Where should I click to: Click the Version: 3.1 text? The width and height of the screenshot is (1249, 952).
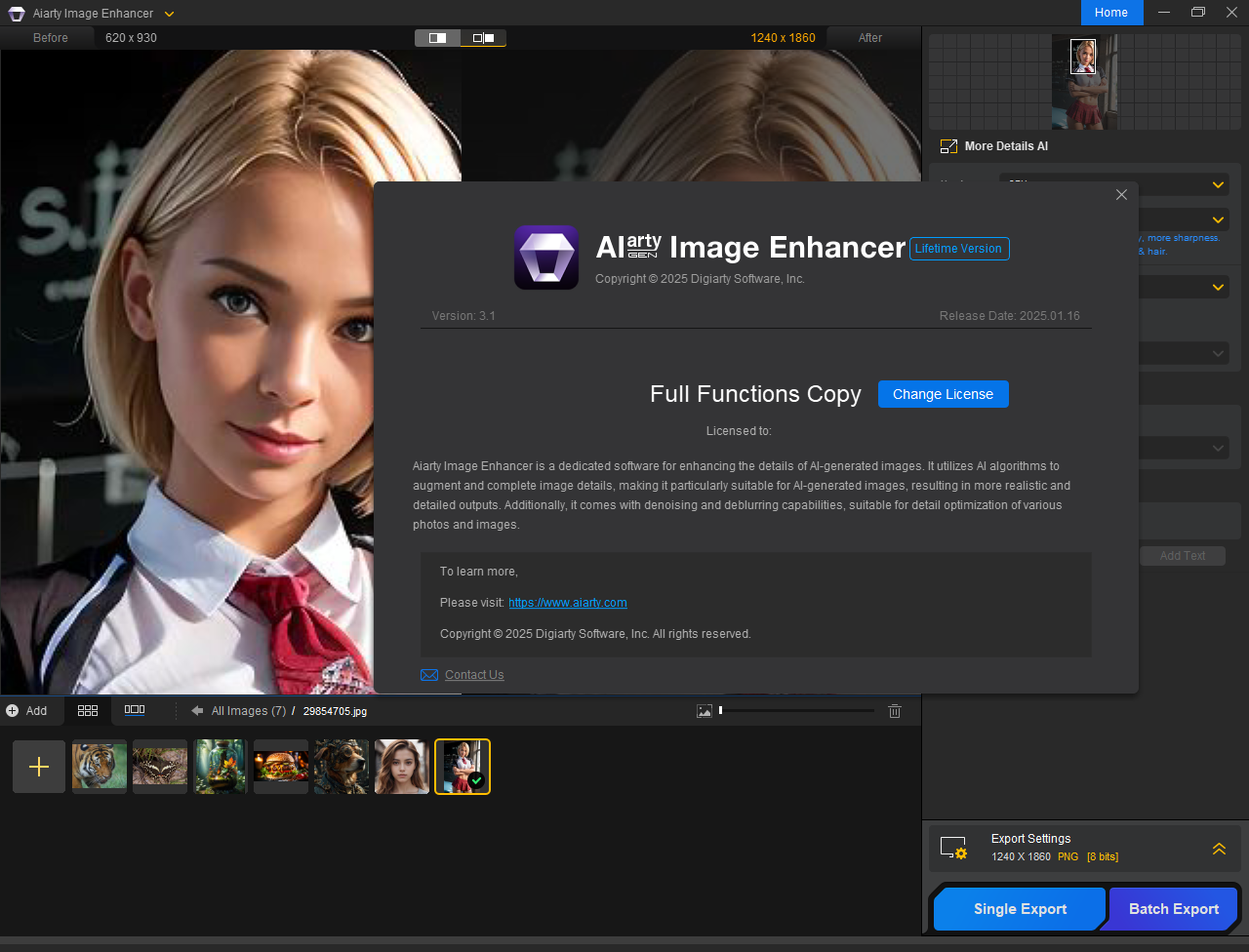coord(463,316)
